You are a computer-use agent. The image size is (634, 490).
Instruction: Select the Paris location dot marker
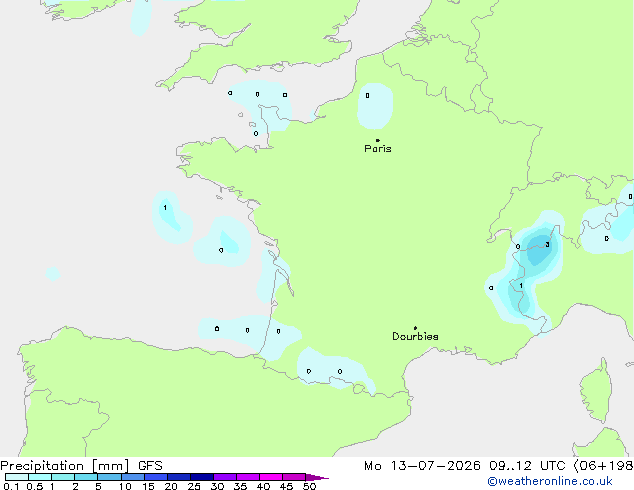pos(378,140)
